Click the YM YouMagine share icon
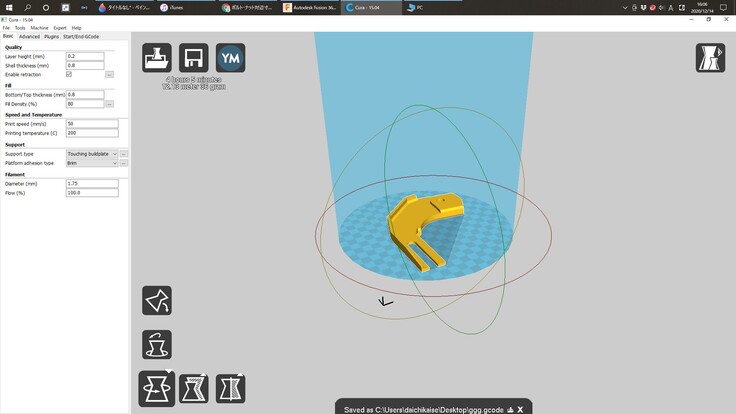This screenshot has width=736, height=414. click(x=231, y=59)
